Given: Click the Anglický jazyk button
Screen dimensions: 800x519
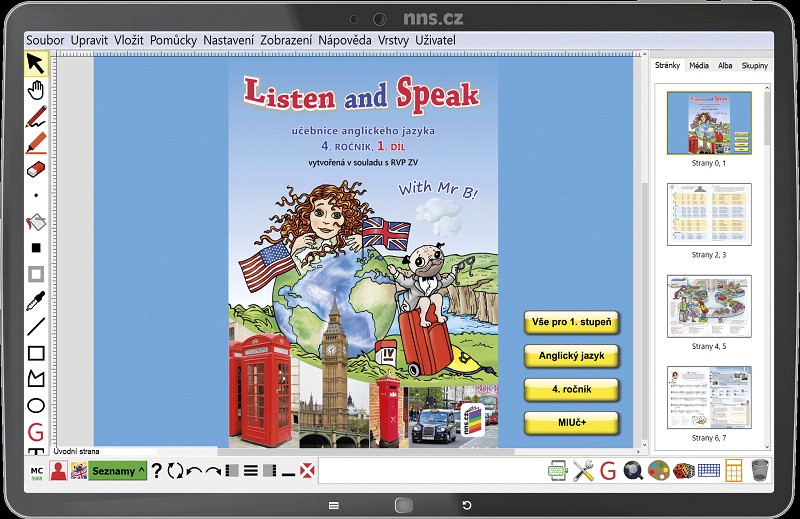Looking at the screenshot, I should [x=571, y=356].
